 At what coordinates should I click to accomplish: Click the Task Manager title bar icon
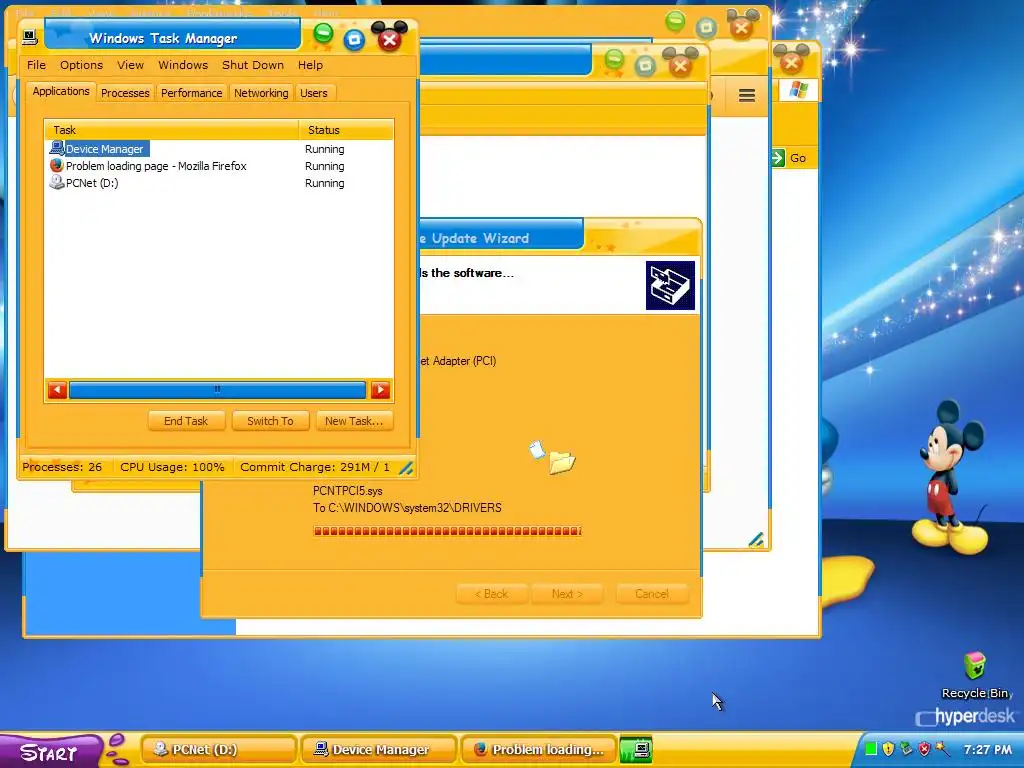click(x=29, y=37)
